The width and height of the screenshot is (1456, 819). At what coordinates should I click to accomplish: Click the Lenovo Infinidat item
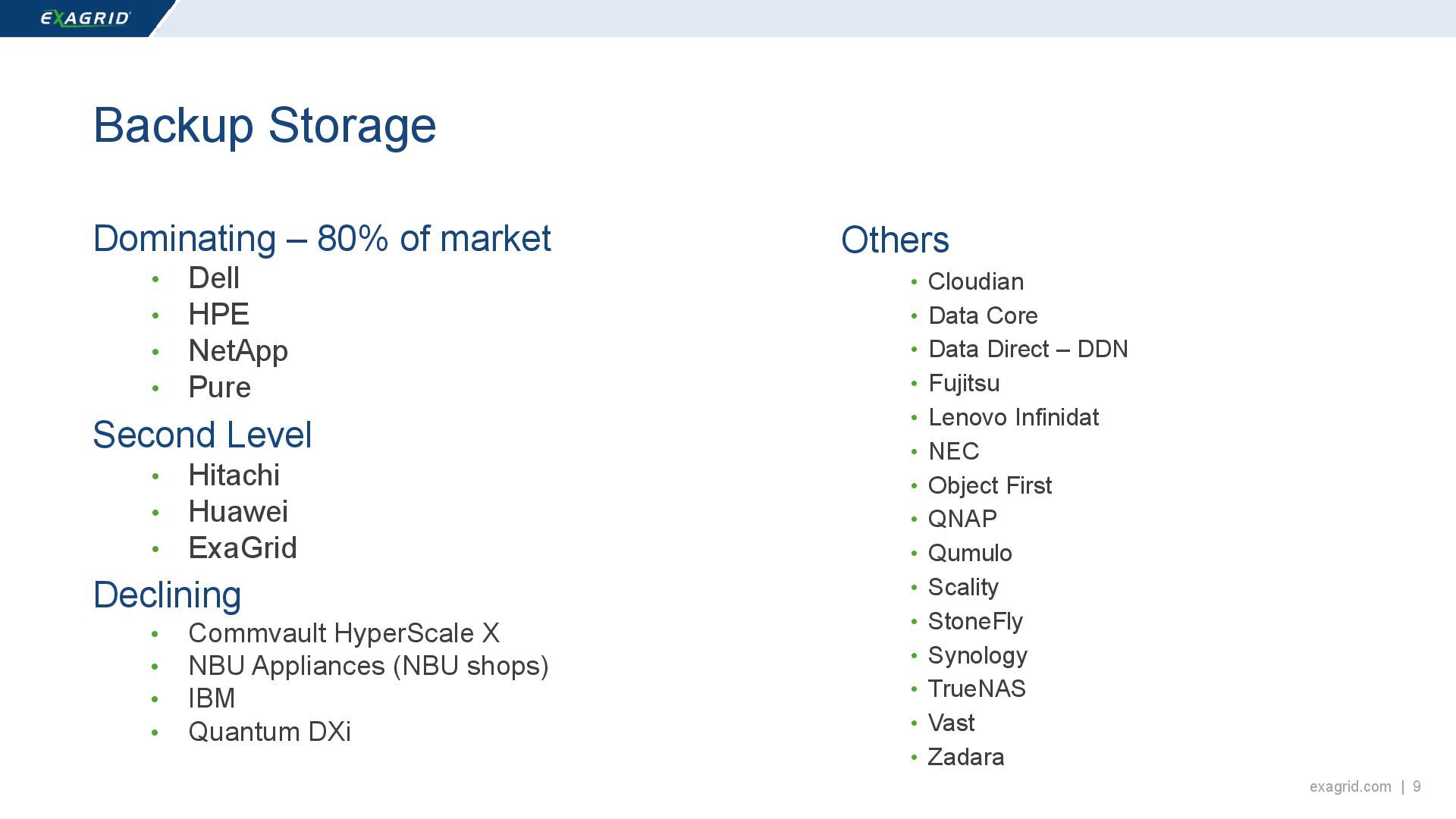coord(1014,418)
